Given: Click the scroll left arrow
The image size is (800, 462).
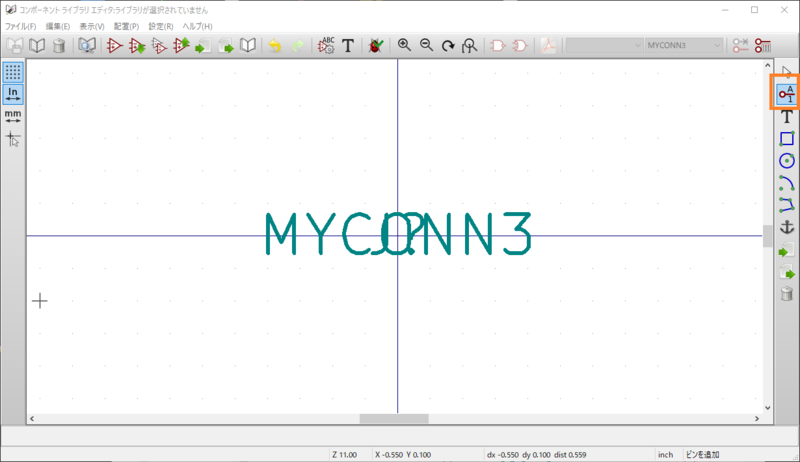Looking at the screenshot, I should coord(32,419).
